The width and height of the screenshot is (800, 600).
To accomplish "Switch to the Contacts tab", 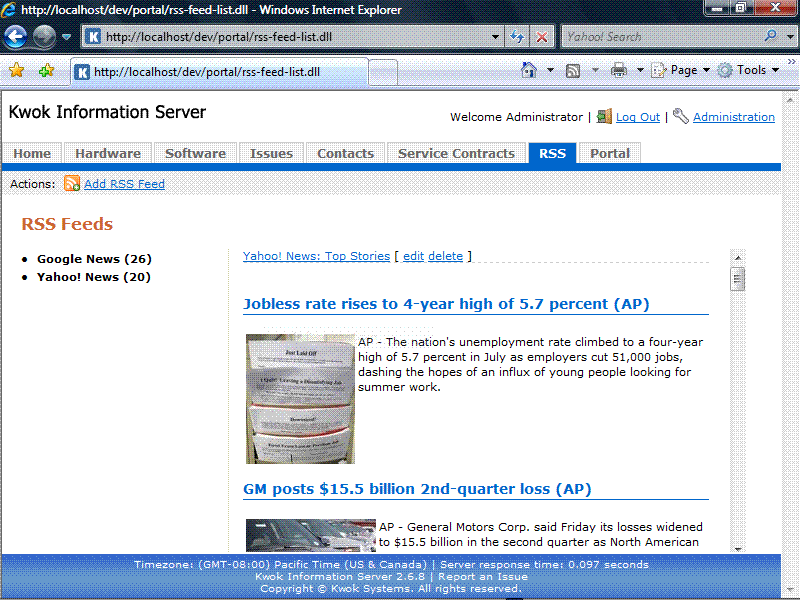I will point(345,153).
